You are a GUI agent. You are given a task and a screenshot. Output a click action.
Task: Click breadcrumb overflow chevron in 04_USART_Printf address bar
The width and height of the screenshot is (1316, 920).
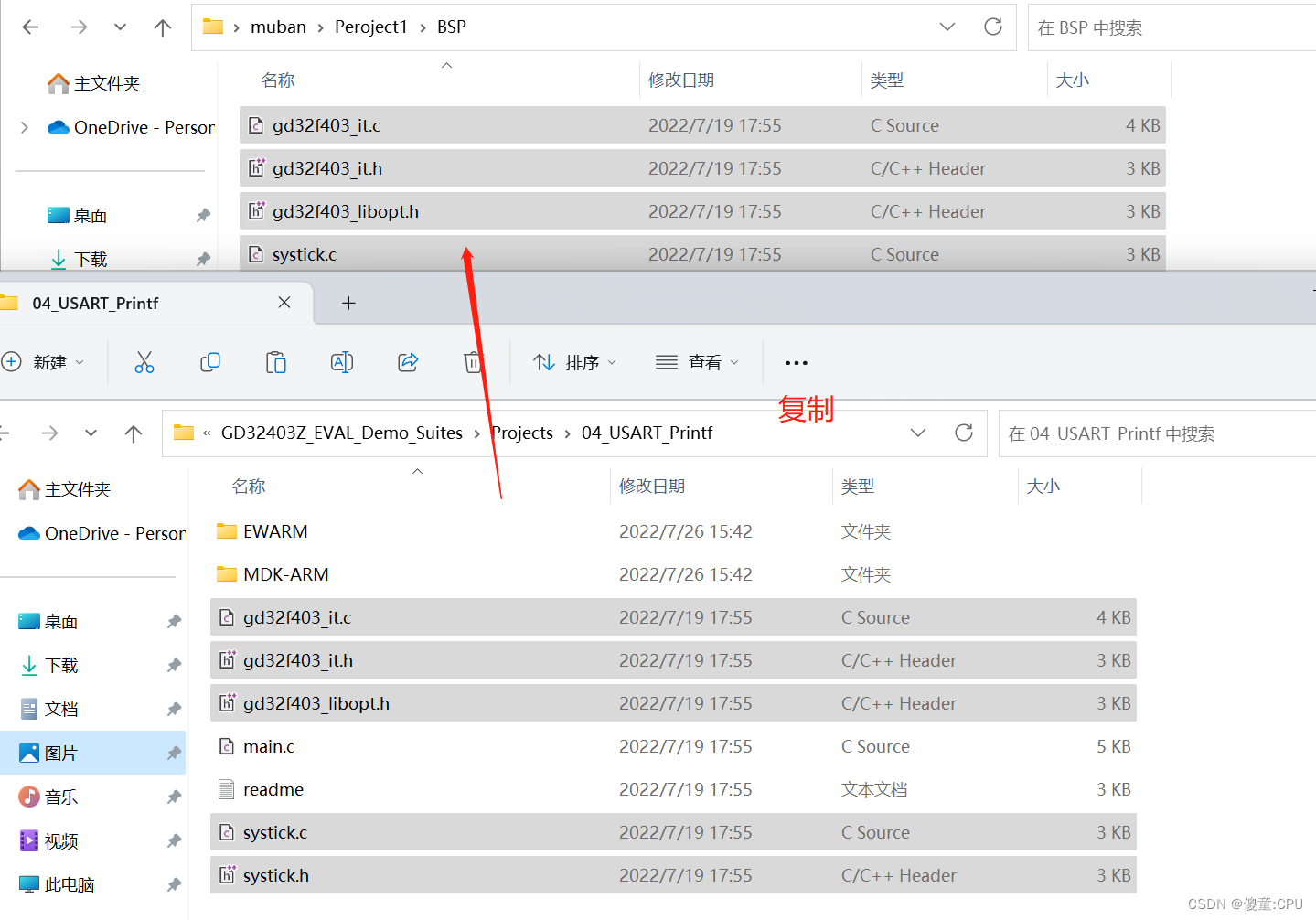207,433
